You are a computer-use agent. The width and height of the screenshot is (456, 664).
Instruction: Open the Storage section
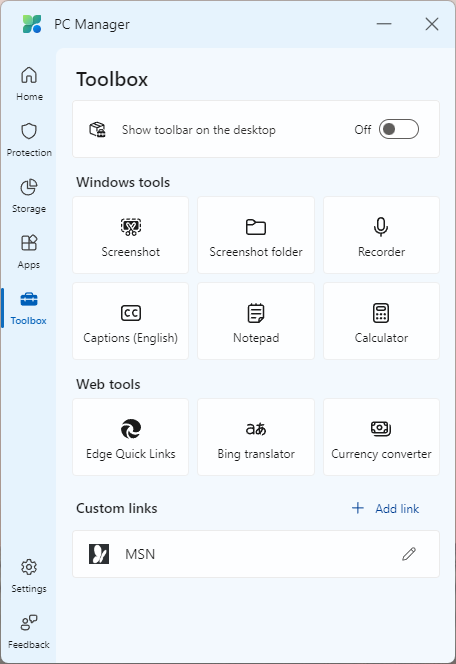pyautogui.click(x=29, y=196)
